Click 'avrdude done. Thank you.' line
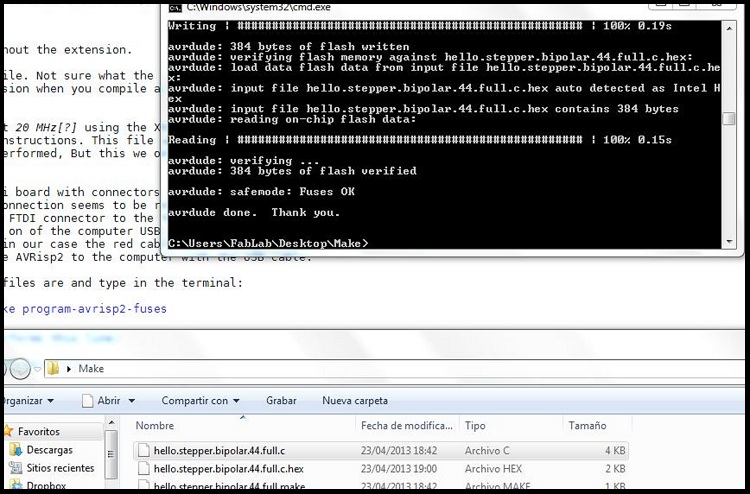Image resolution: width=750 pixels, height=494 pixels. (254, 212)
